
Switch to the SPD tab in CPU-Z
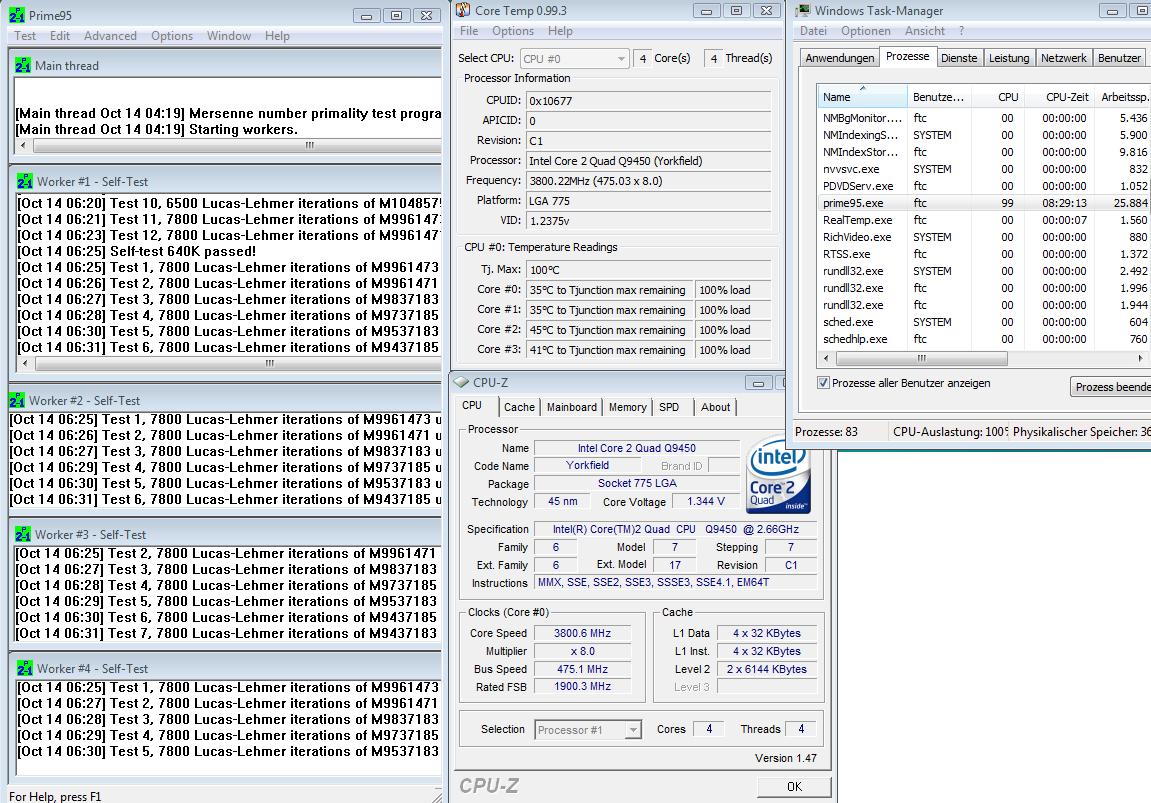tap(669, 407)
